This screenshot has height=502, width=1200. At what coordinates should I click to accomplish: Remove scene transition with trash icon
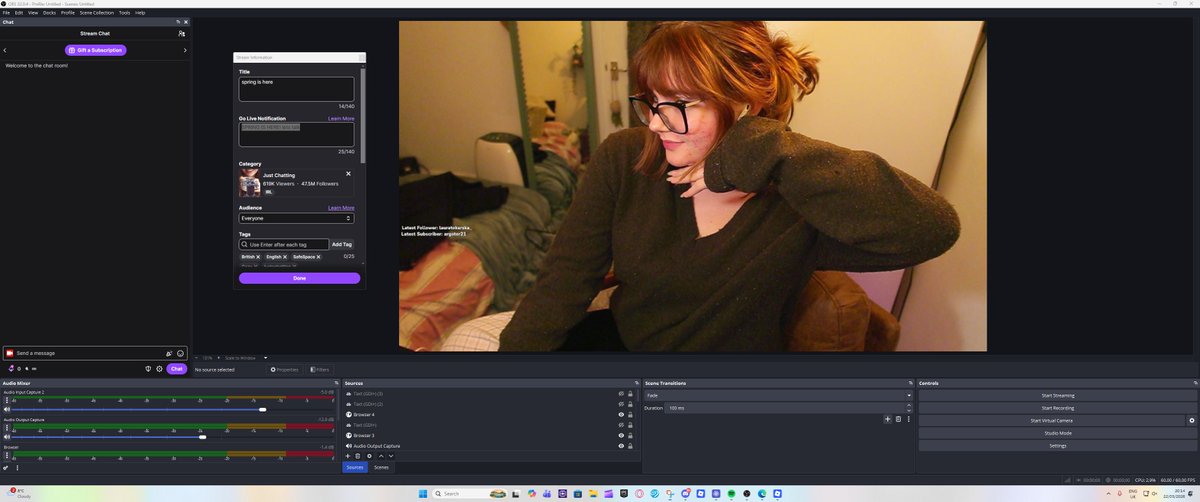click(898, 419)
